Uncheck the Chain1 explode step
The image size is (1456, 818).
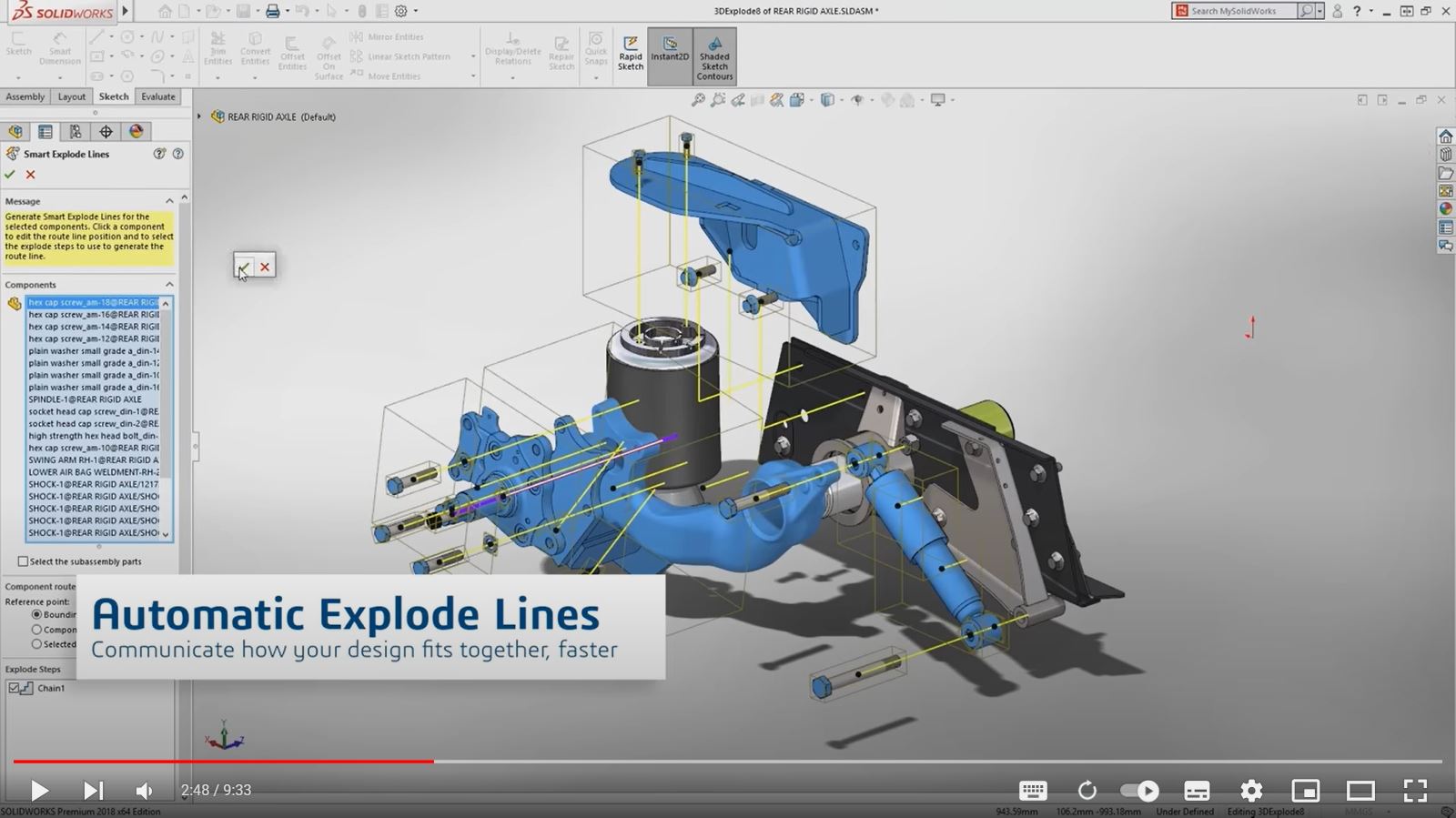15,688
